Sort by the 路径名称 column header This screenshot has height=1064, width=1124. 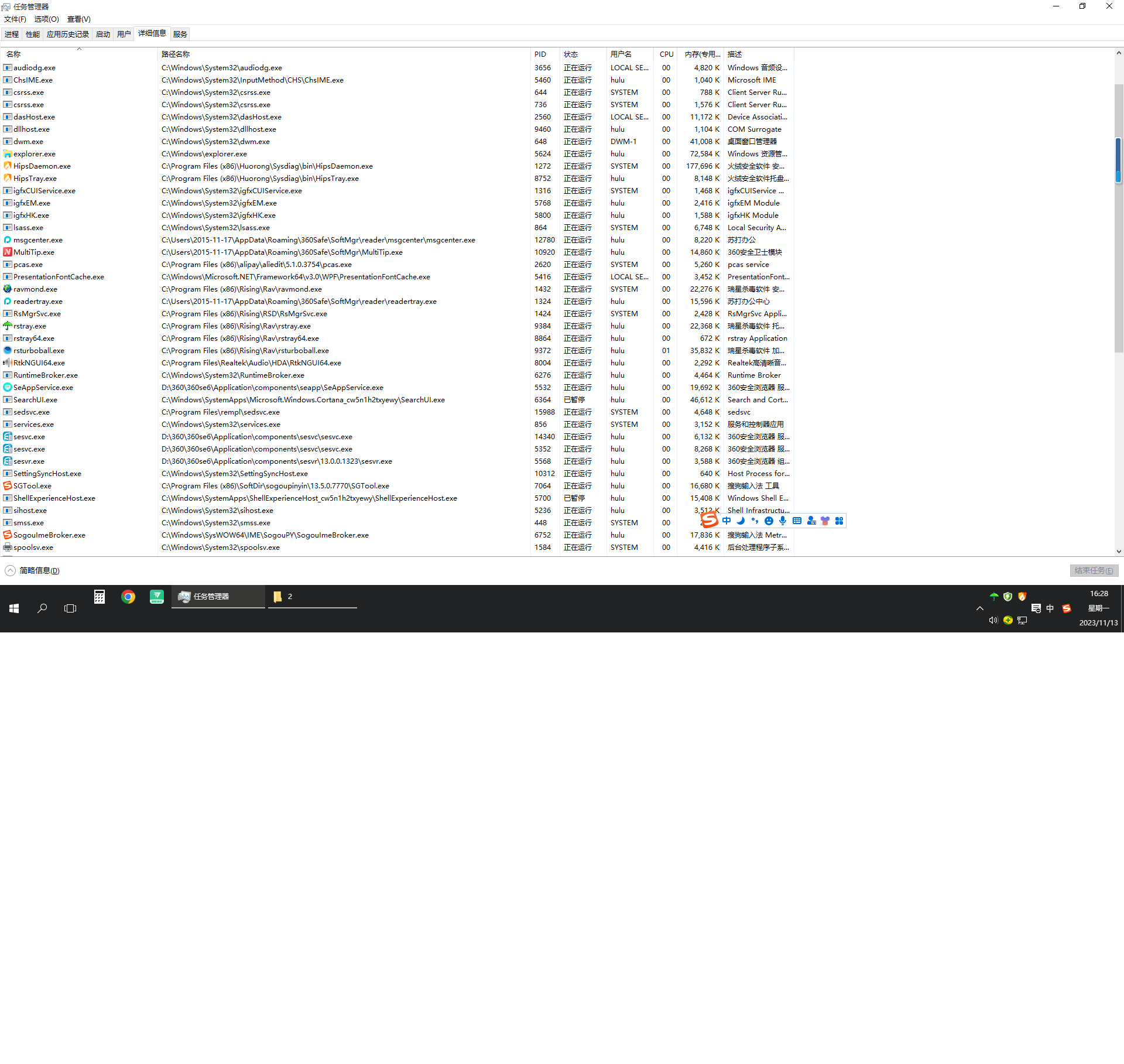[x=344, y=54]
